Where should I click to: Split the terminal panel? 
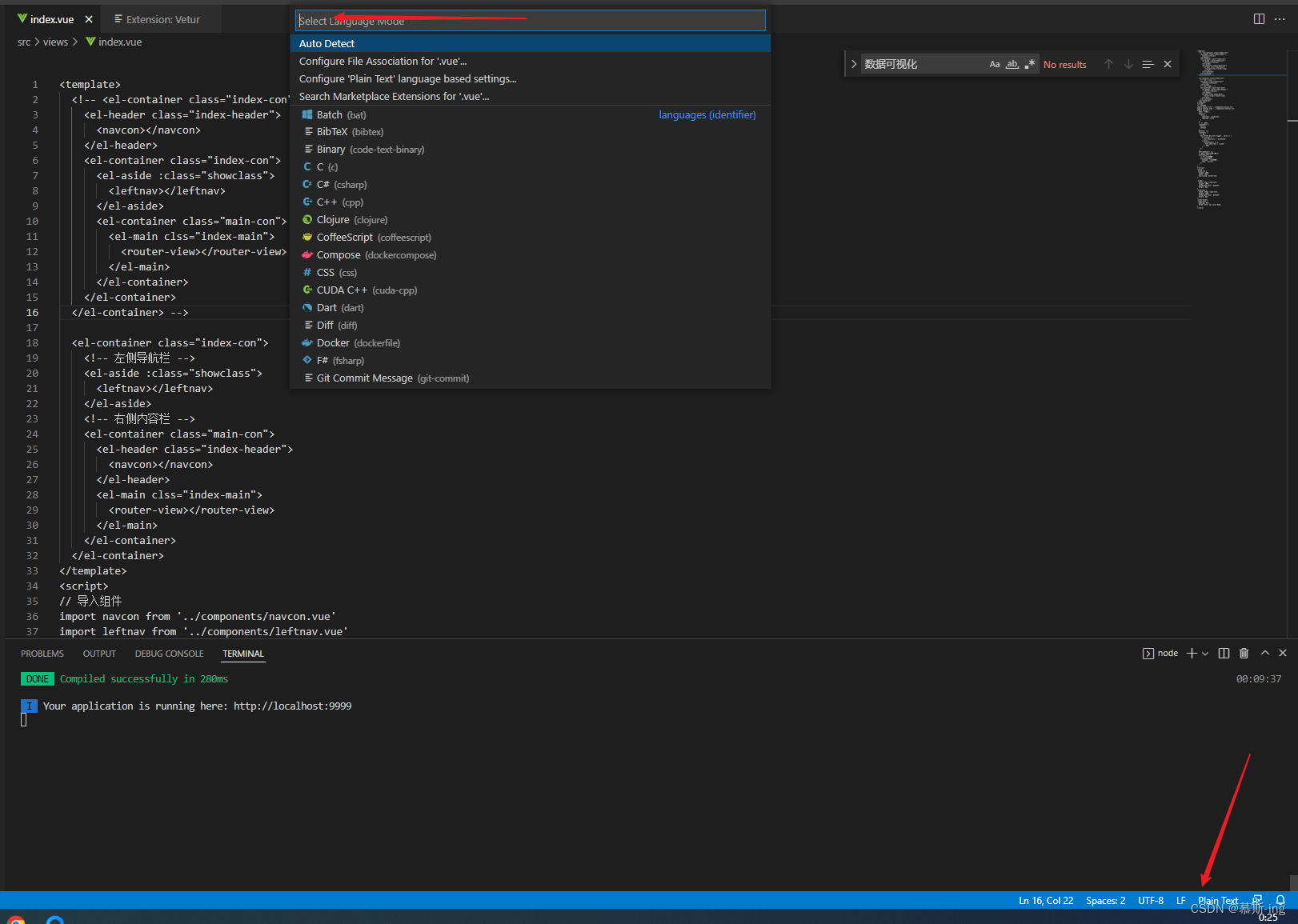1224,654
